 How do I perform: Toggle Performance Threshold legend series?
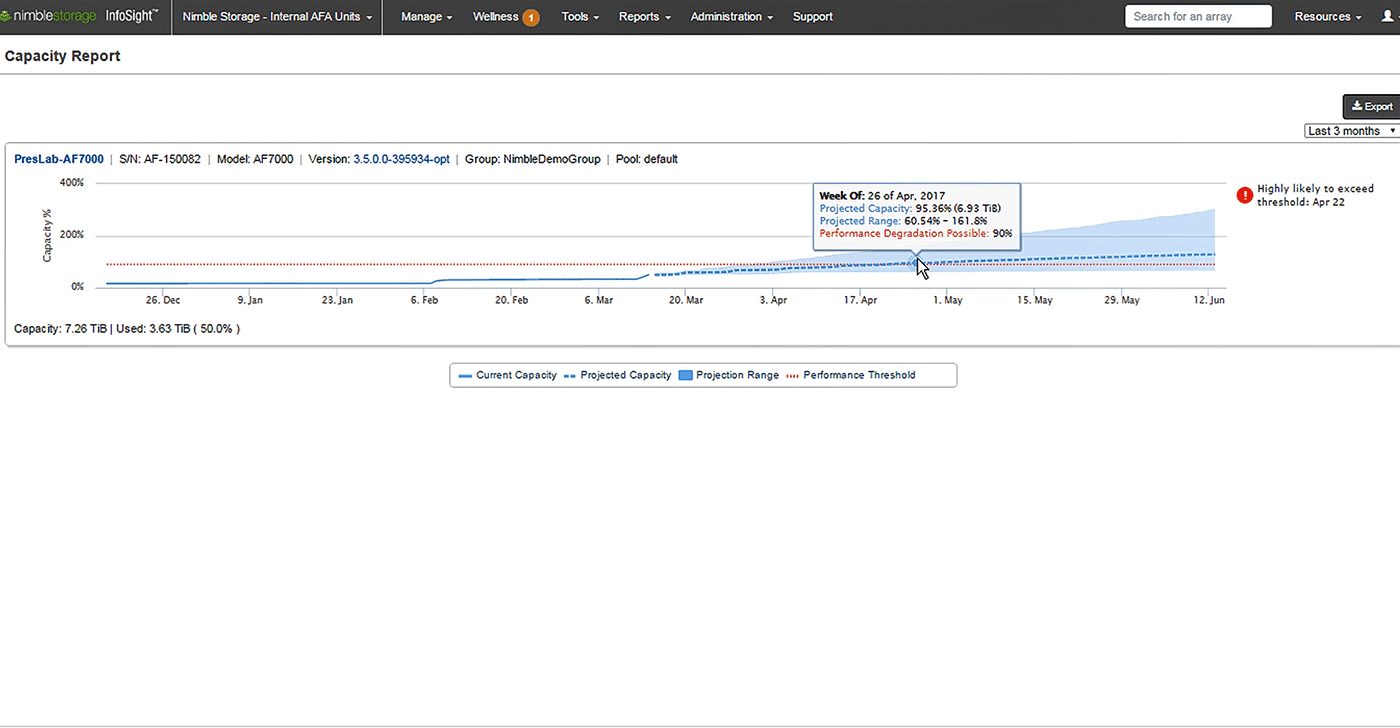(x=850, y=375)
